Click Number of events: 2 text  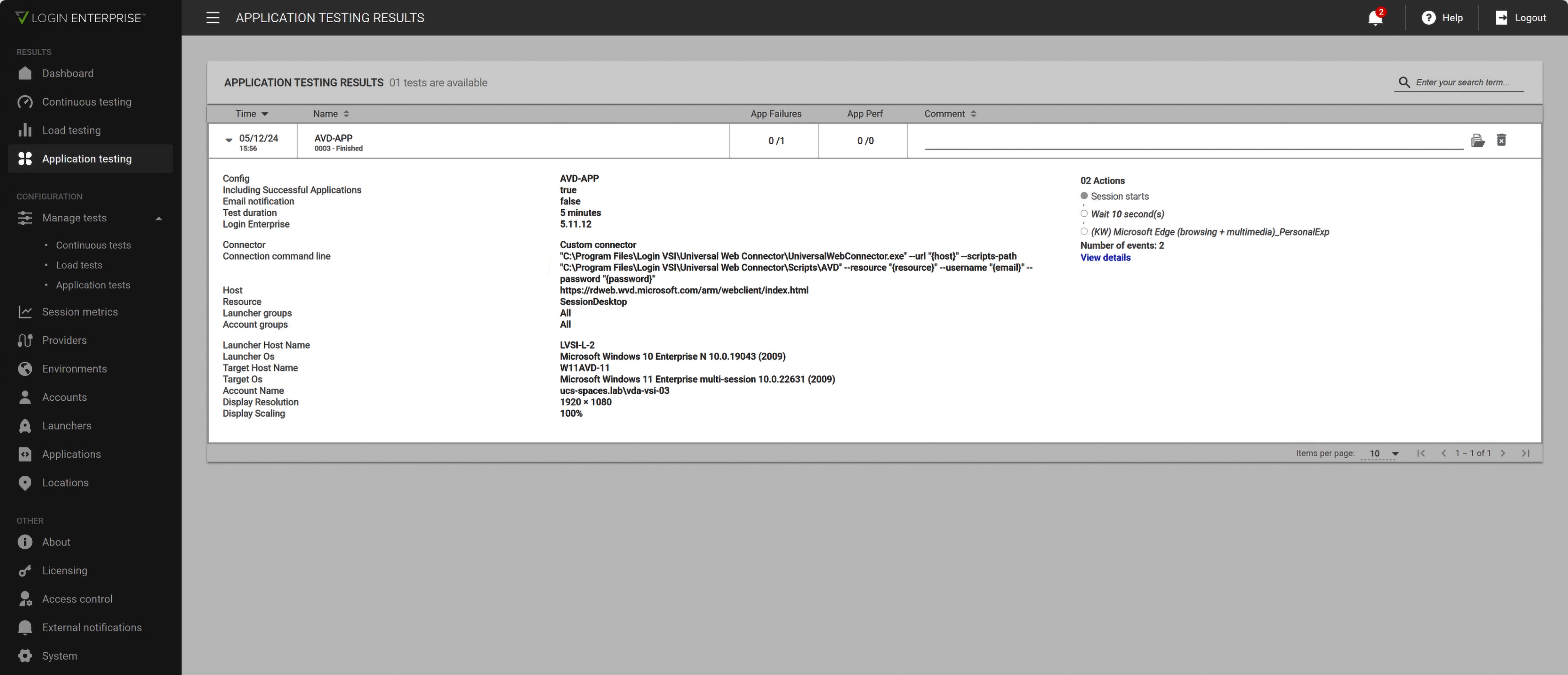coord(1122,245)
